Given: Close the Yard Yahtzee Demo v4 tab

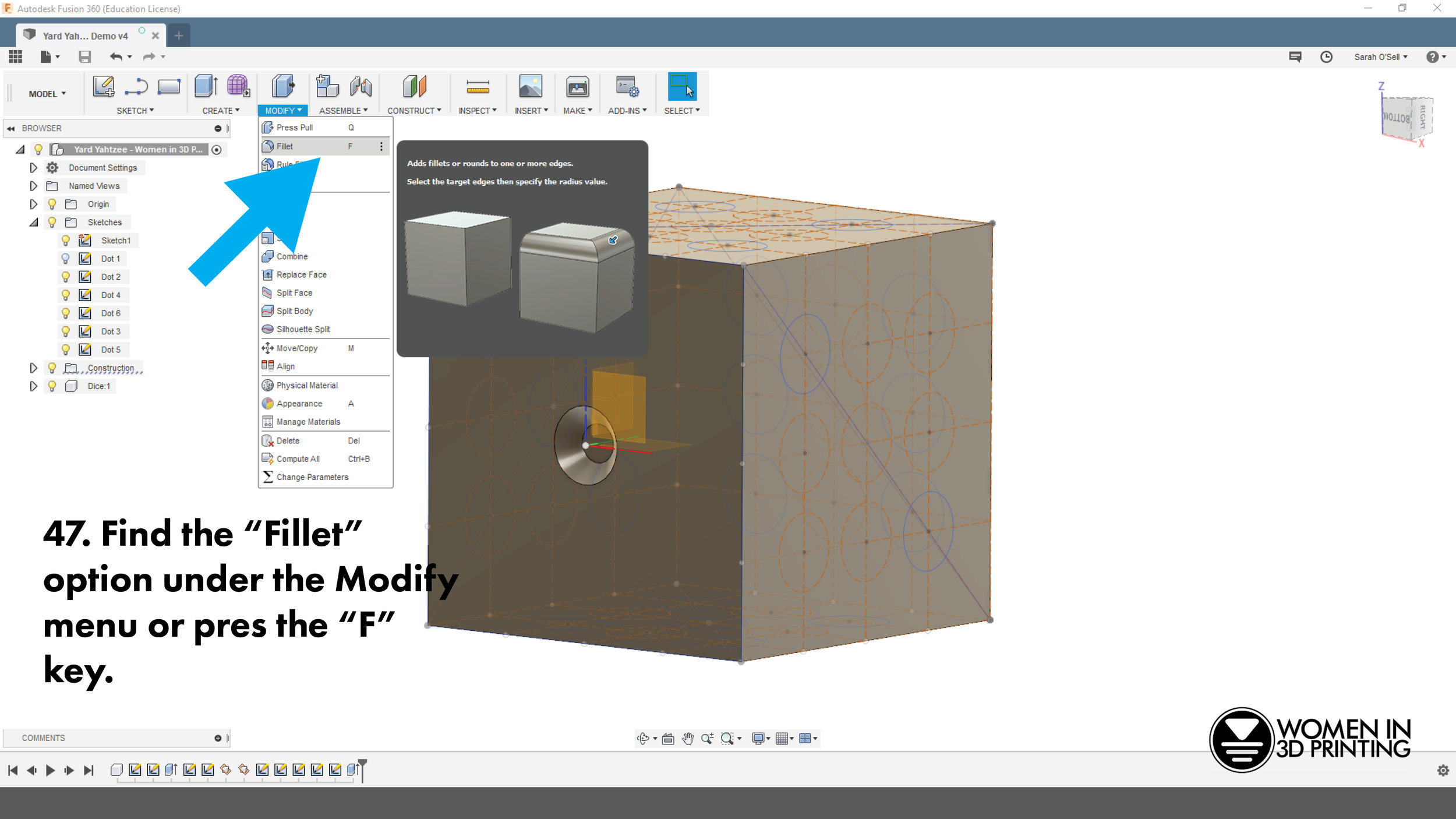Looking at the screenshot, I should [x=156, y=36].
